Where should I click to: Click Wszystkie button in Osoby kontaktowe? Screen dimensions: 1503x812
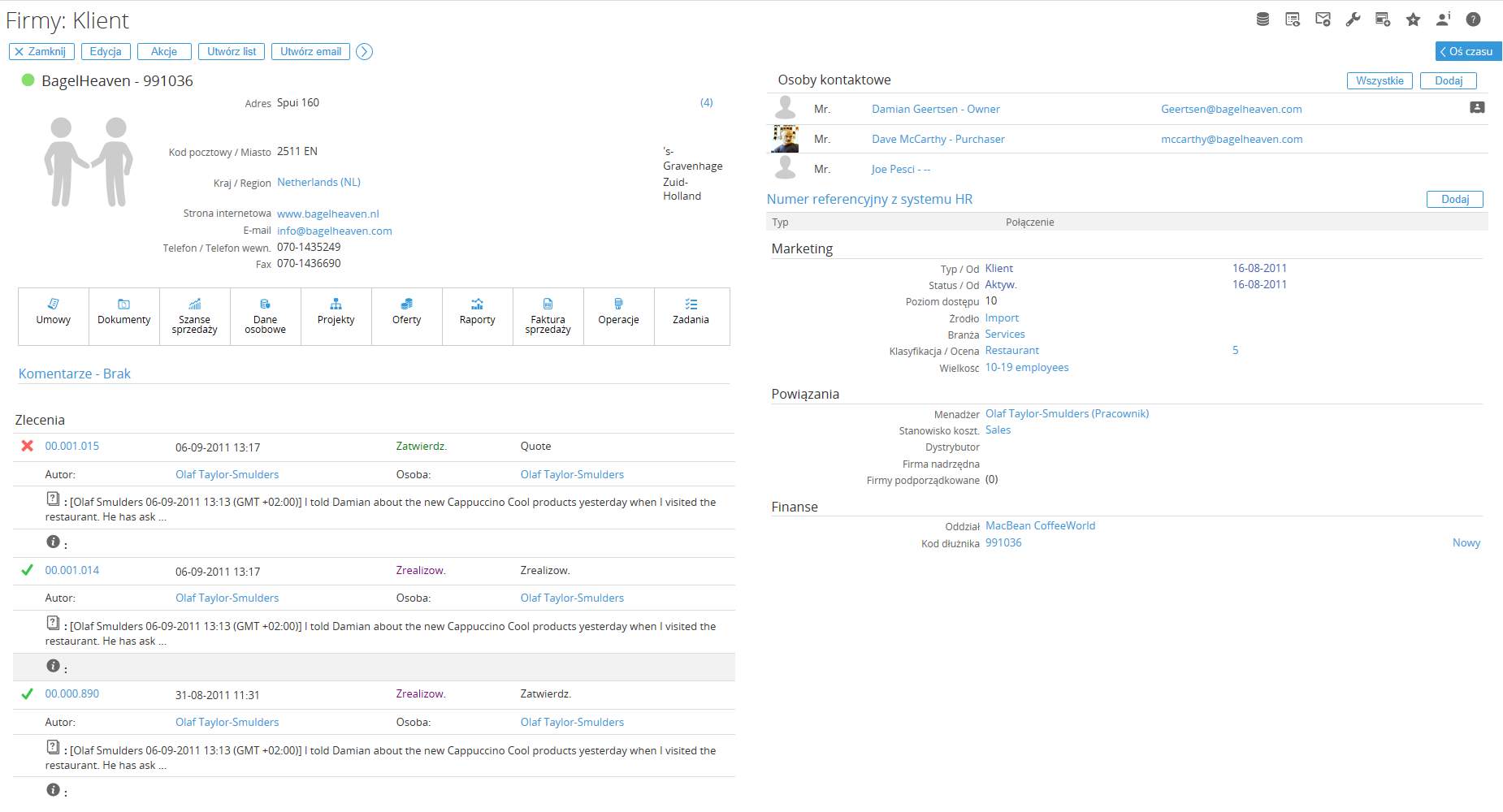[x=1380, y=80]
